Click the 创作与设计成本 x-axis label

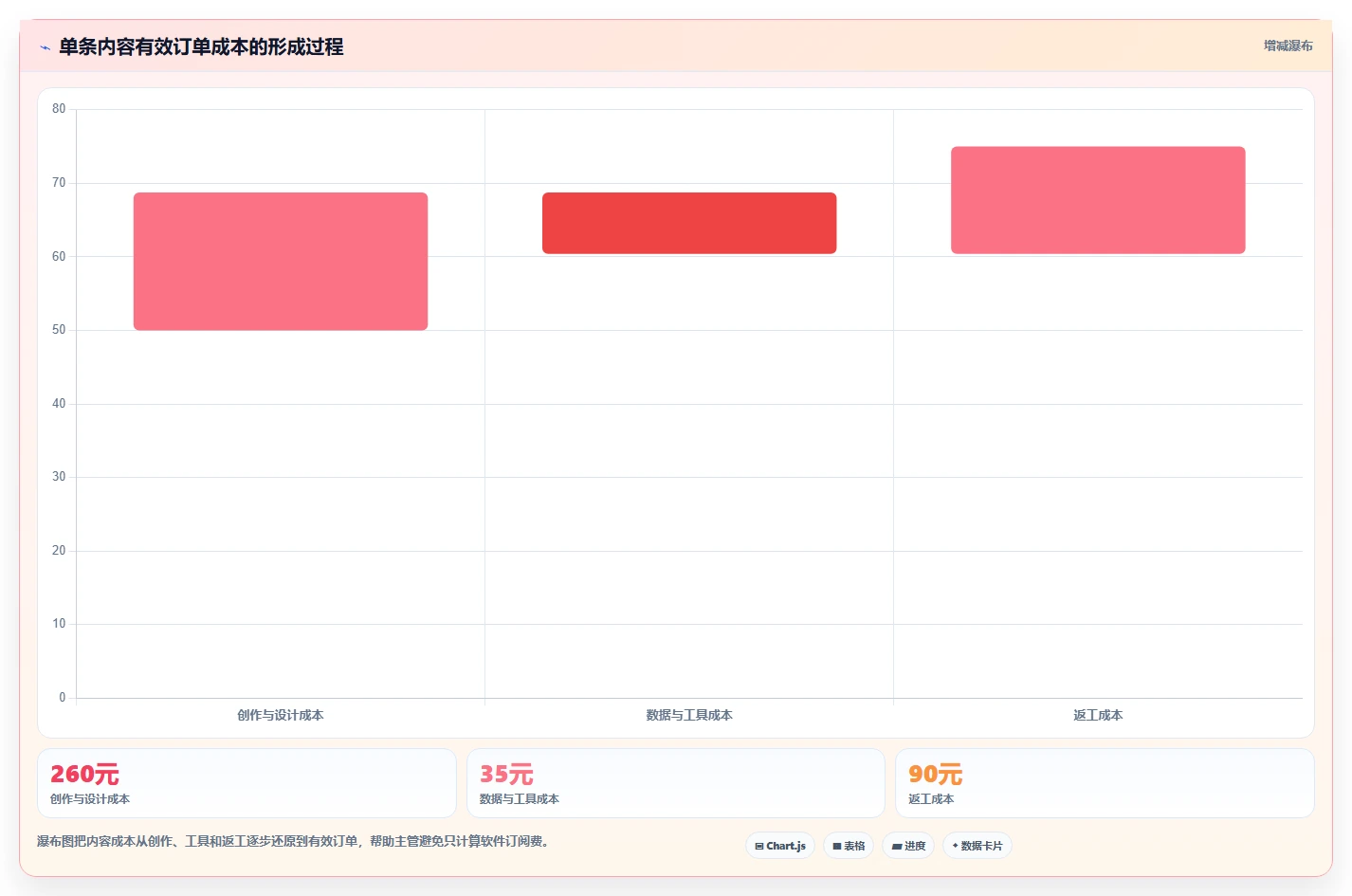[281, 715]
